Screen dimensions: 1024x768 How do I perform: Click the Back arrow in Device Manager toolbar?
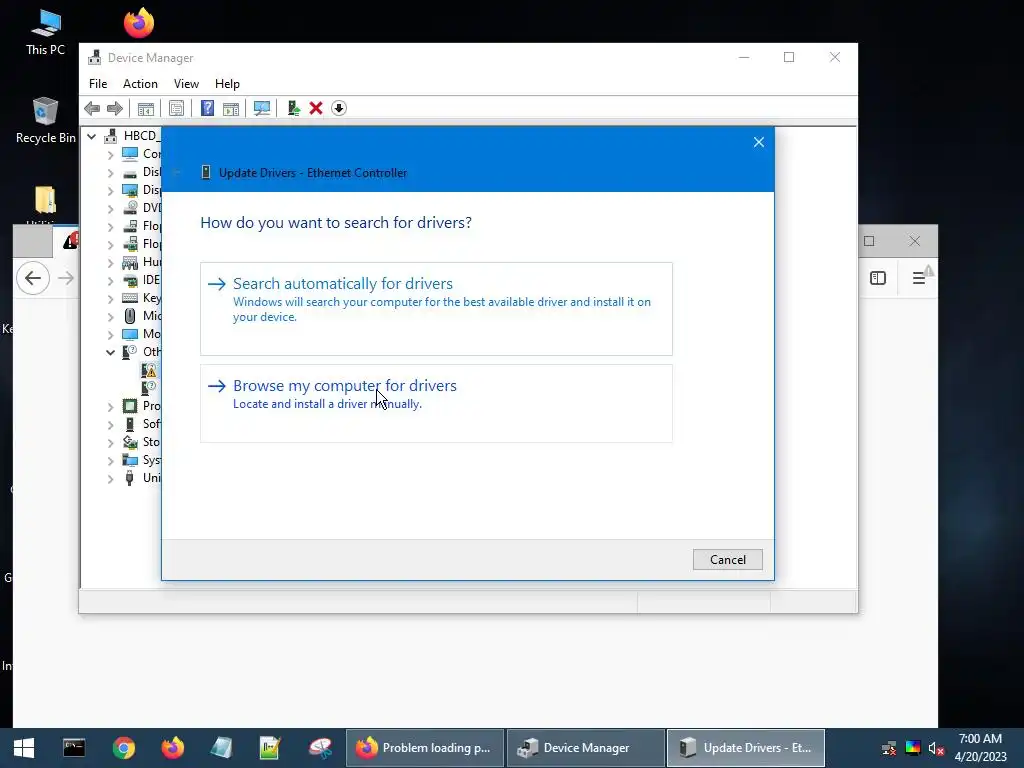(x=92, y=108)
